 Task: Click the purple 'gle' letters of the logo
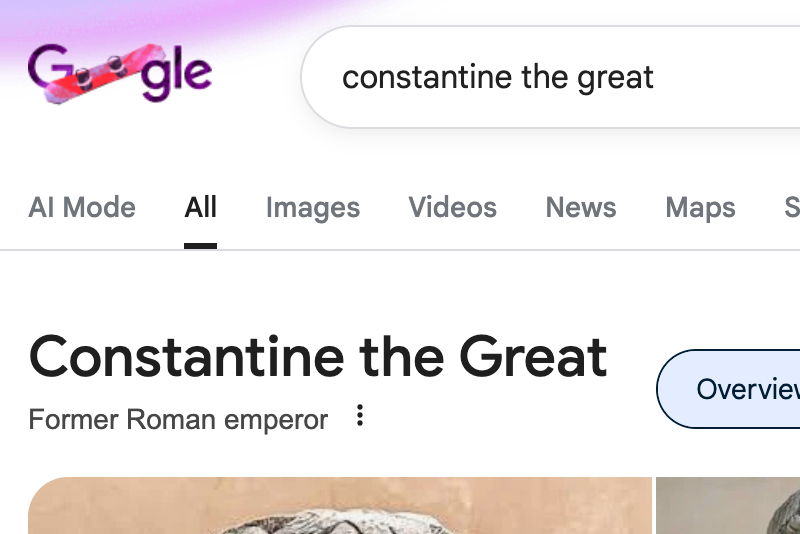point(177,76)
